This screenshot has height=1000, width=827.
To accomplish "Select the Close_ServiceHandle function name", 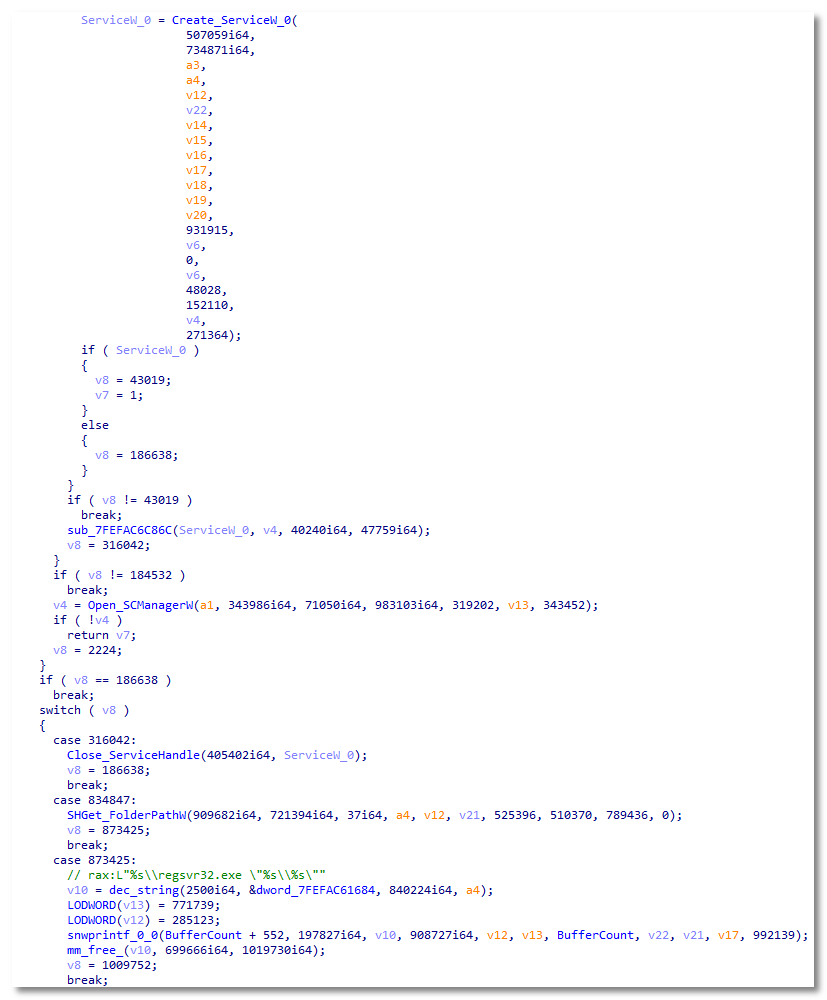I will click(133, 755).
